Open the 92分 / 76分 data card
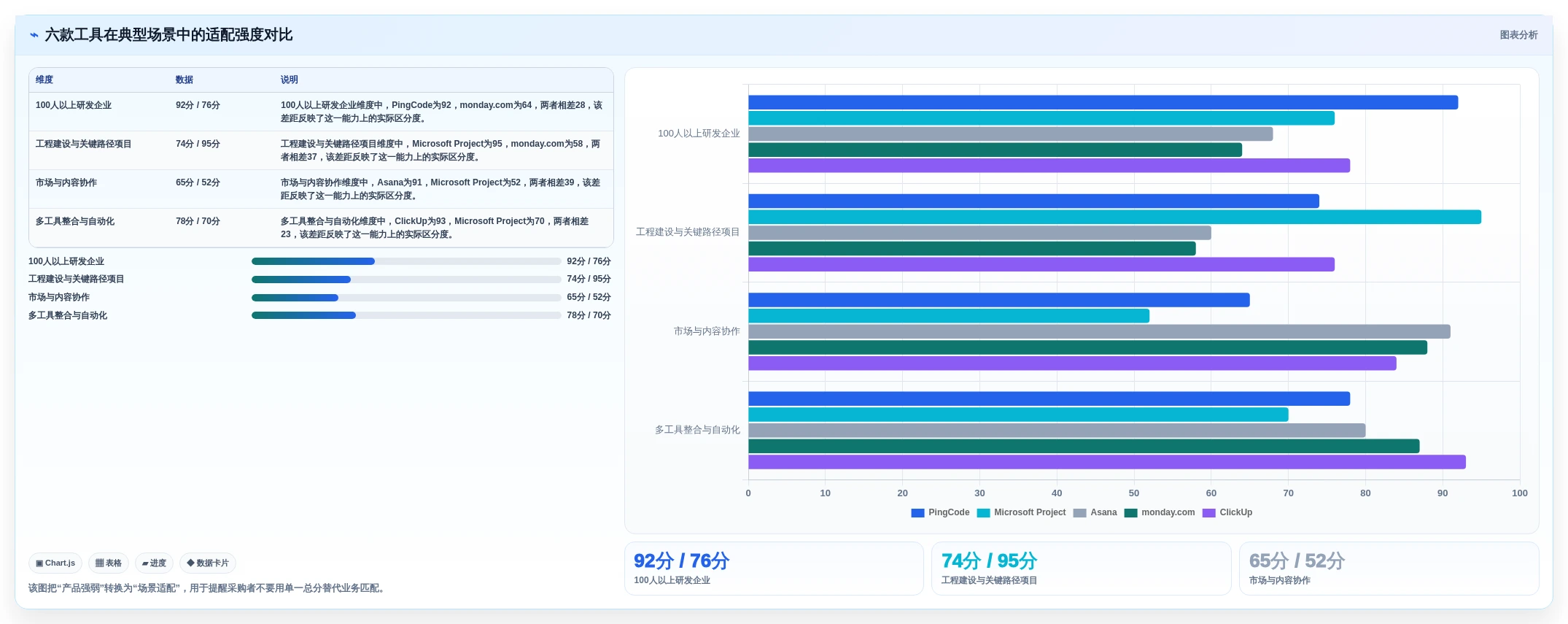This screenshot has width=1568, height=624. coord(774,569)
